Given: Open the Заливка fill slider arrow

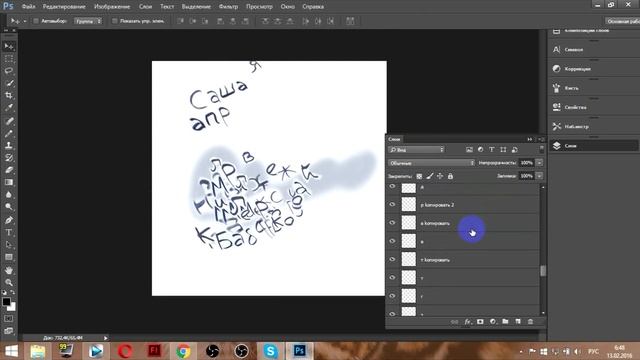Looking at the screenshot, I should [540, 176].
